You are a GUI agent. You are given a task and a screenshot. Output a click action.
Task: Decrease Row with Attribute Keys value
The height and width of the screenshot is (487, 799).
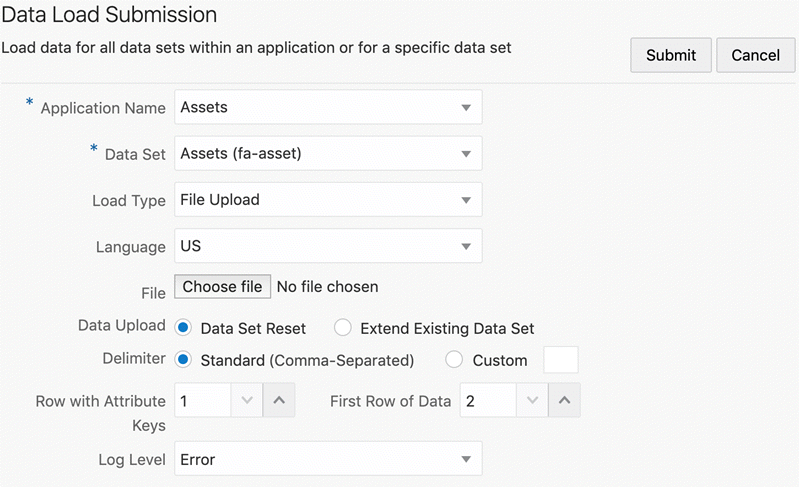[249, 401]
